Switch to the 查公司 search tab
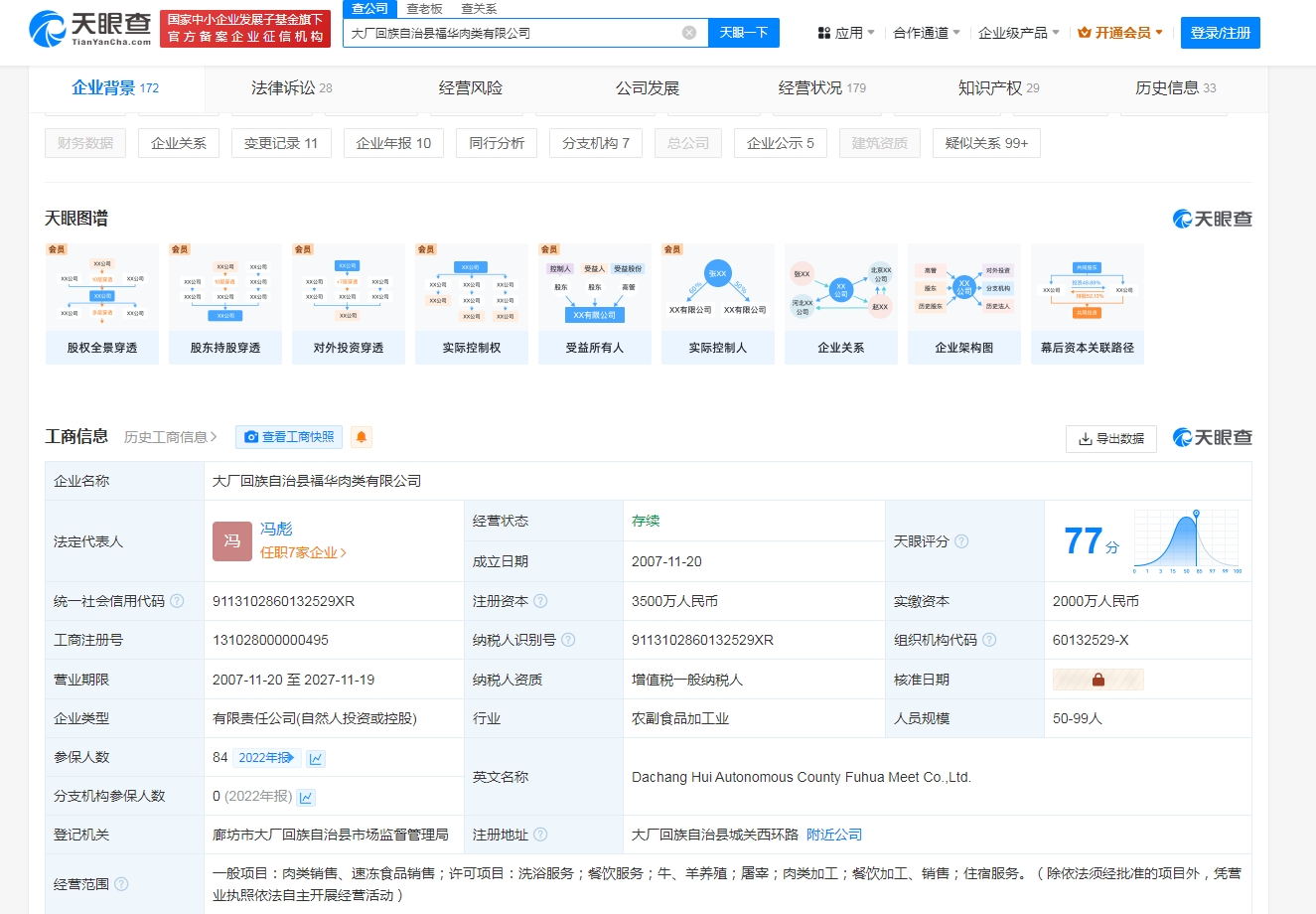The height and width of the screenshot is (914, 1316). (369, 8)
